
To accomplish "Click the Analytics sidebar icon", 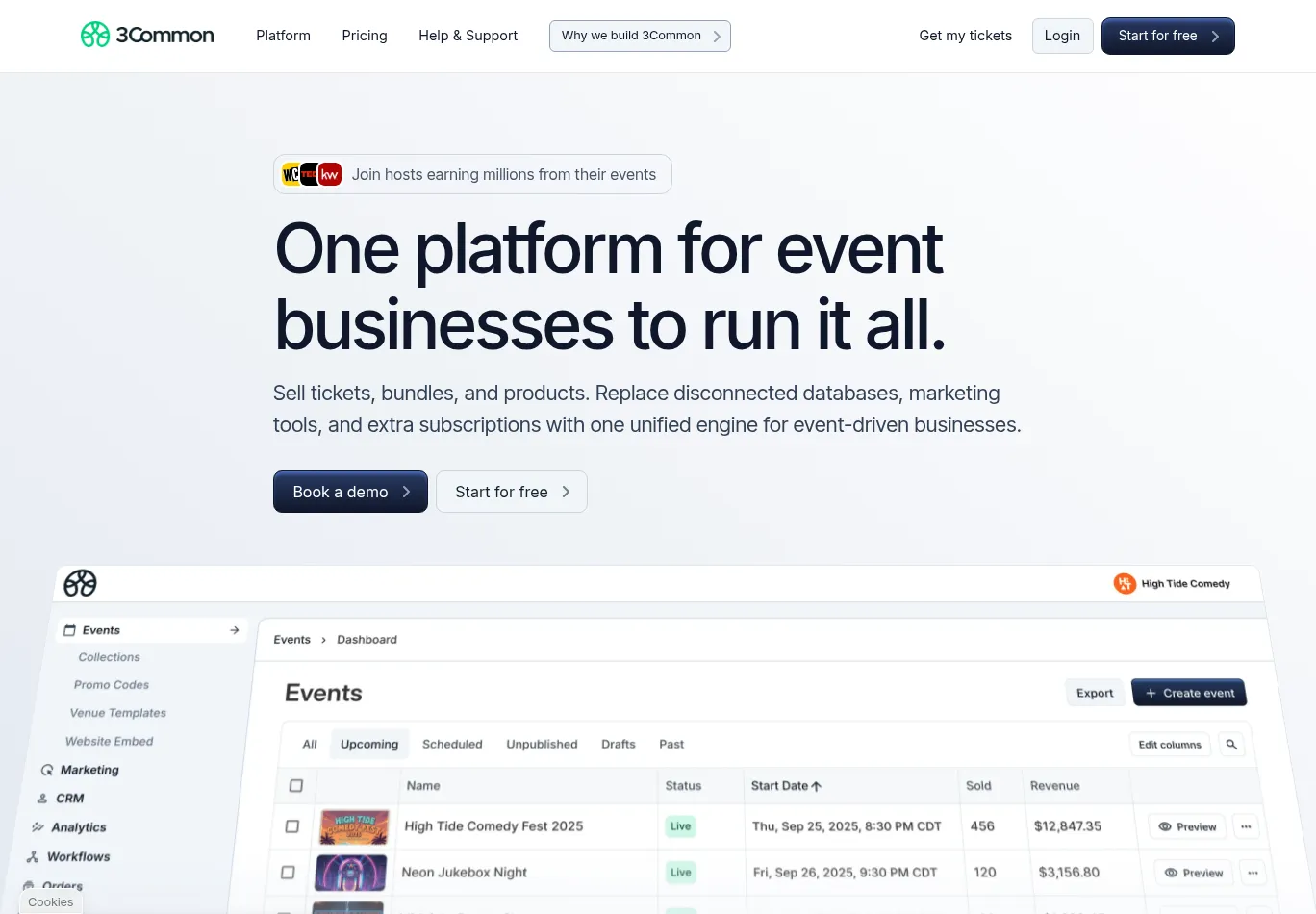I will coord(38,827).
